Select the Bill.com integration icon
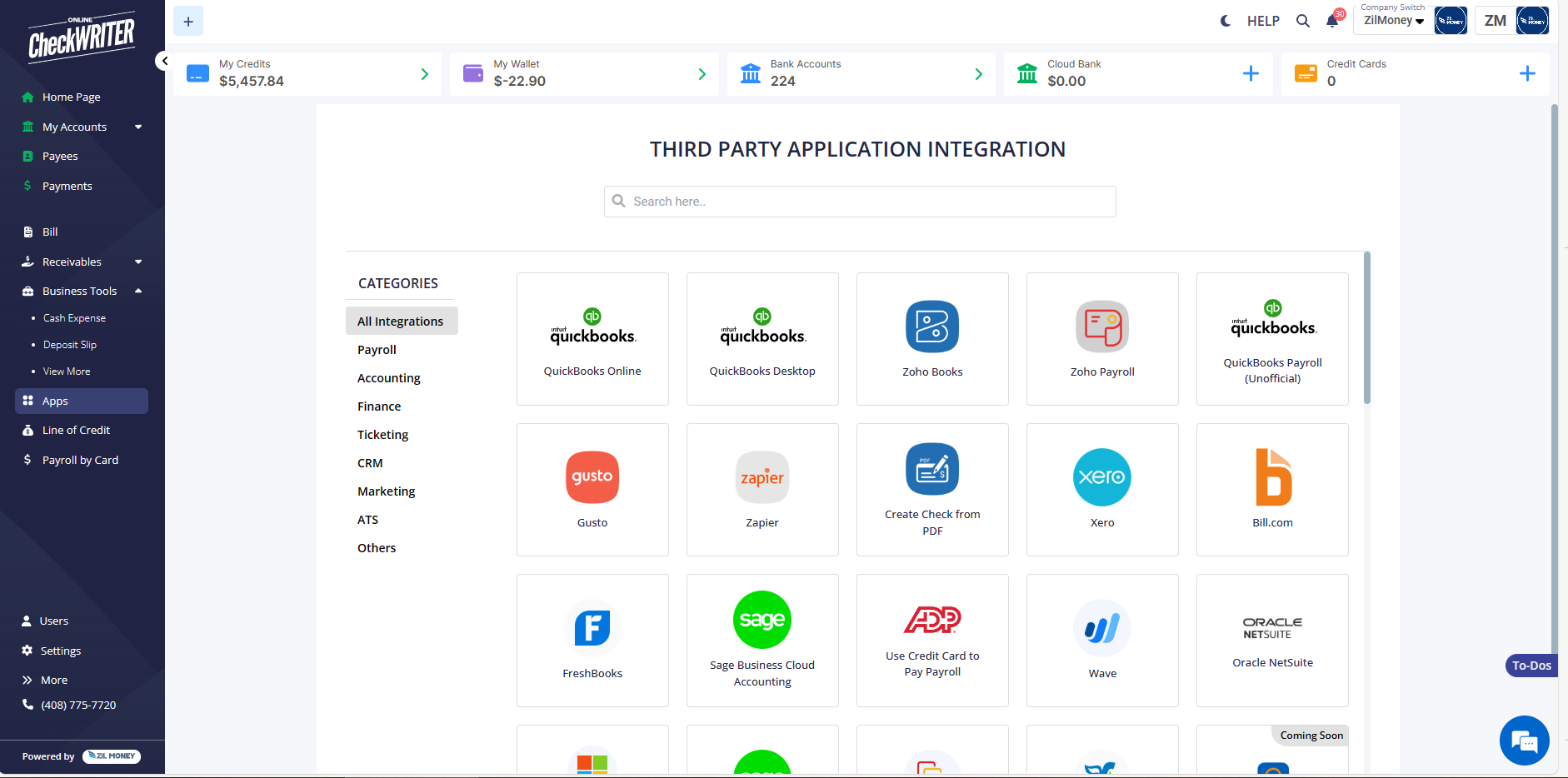1568x778 pixels. tap(1273, 477)
